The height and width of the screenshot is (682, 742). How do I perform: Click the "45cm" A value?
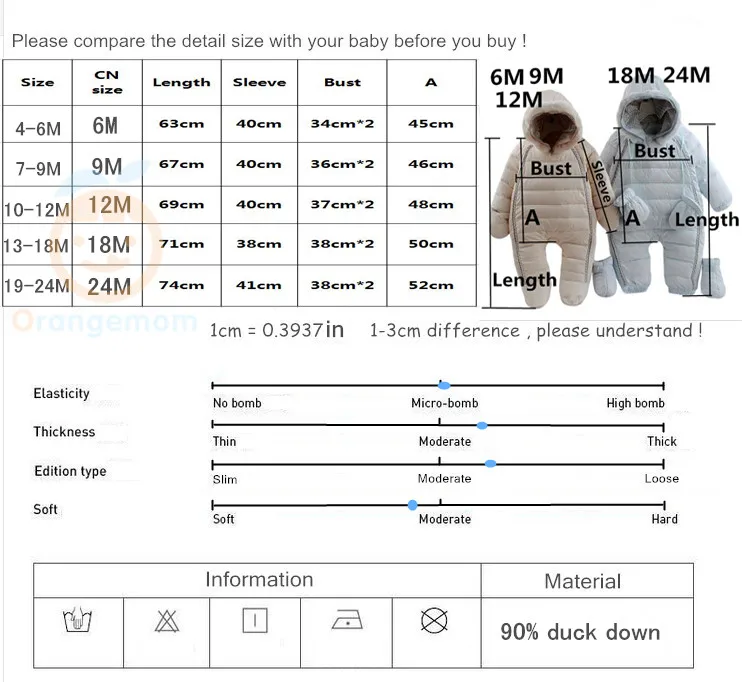pos(431,124)
